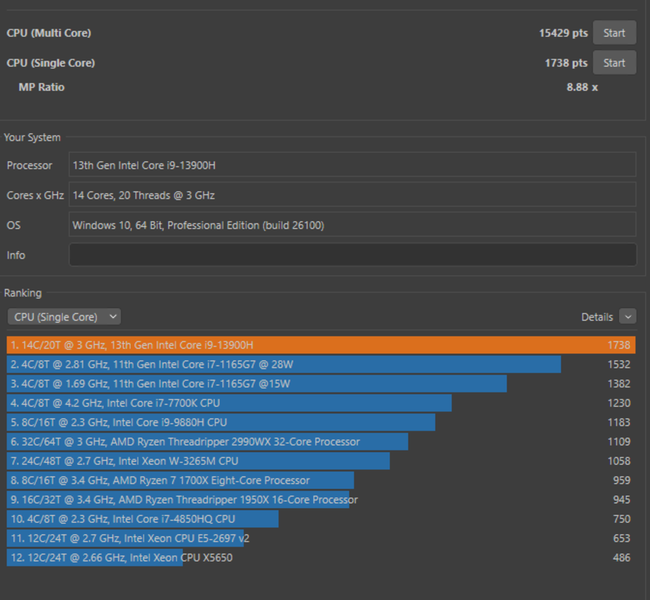The height and width of the screenshot is (600, 650).
Task: Select ranking row 6 Threadripper 2990WX
Action: click(321, 442)
